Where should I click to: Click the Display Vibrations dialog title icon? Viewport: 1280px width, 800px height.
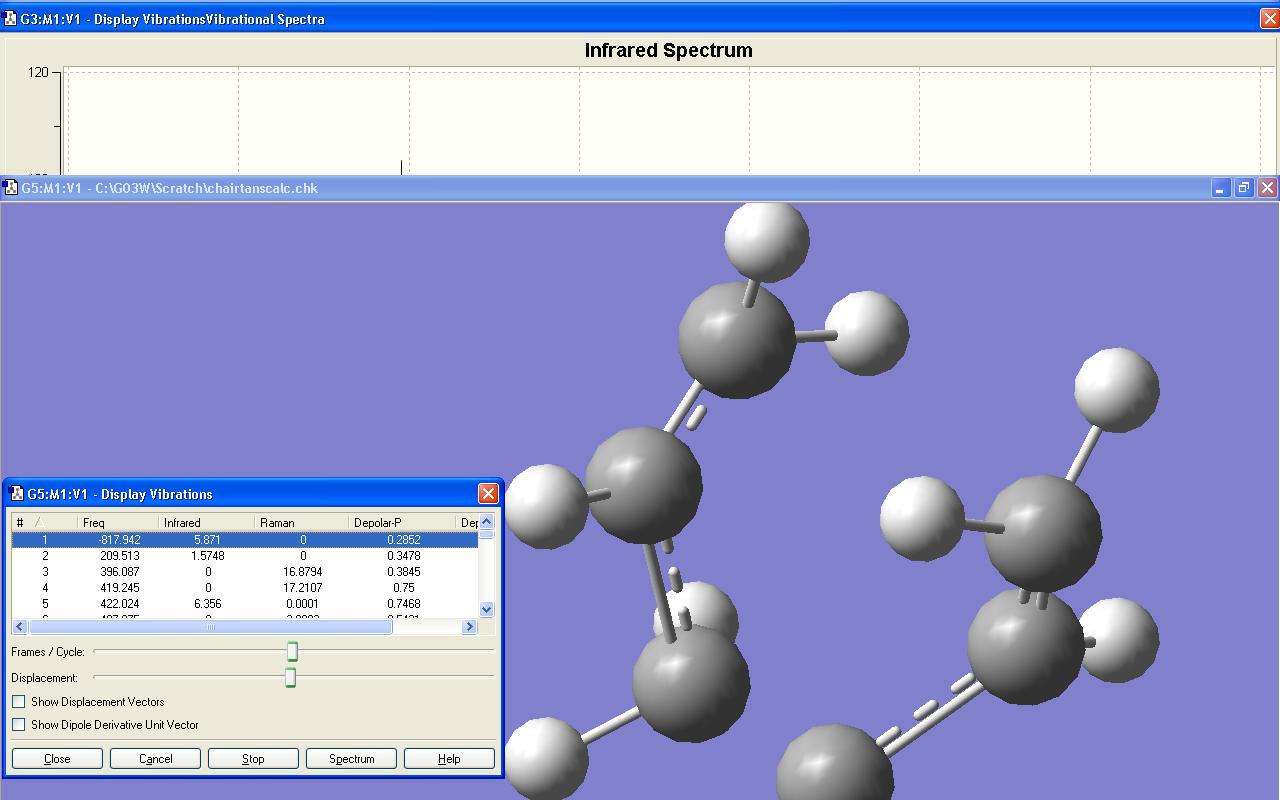(x=16, y=494)
